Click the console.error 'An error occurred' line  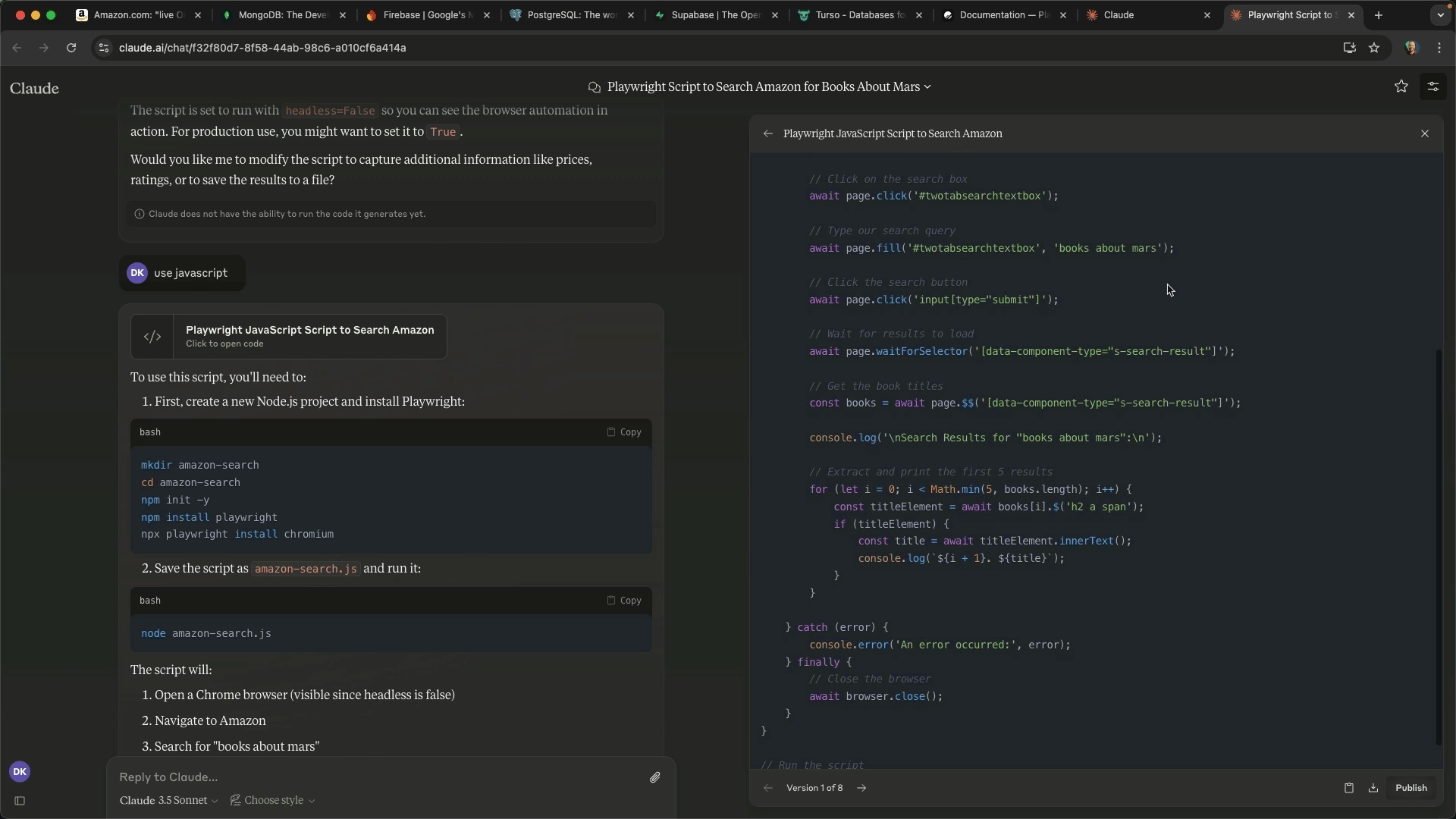point(940,645)
